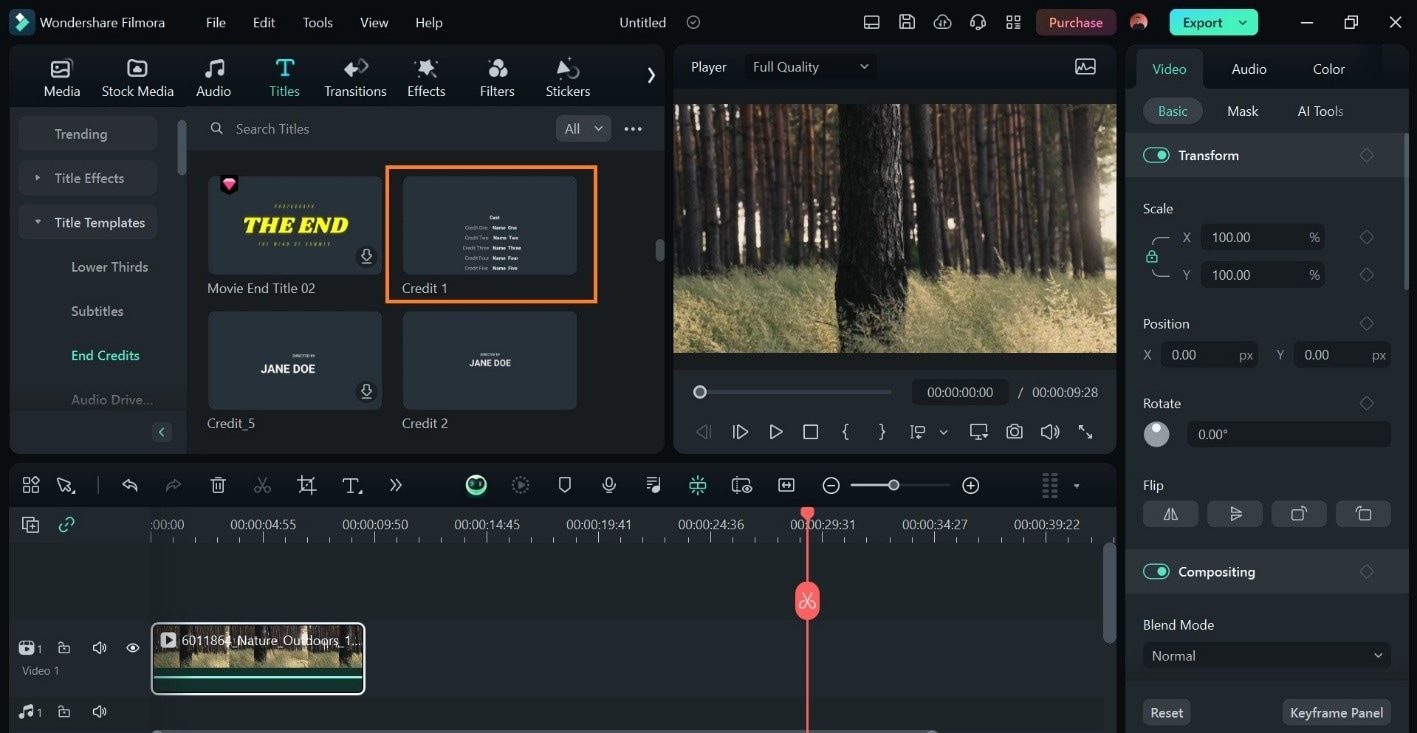This screenshot has height=733, width=1417.
Task: Take a snapshot with the camera icon
Action: click(1014, 432)
